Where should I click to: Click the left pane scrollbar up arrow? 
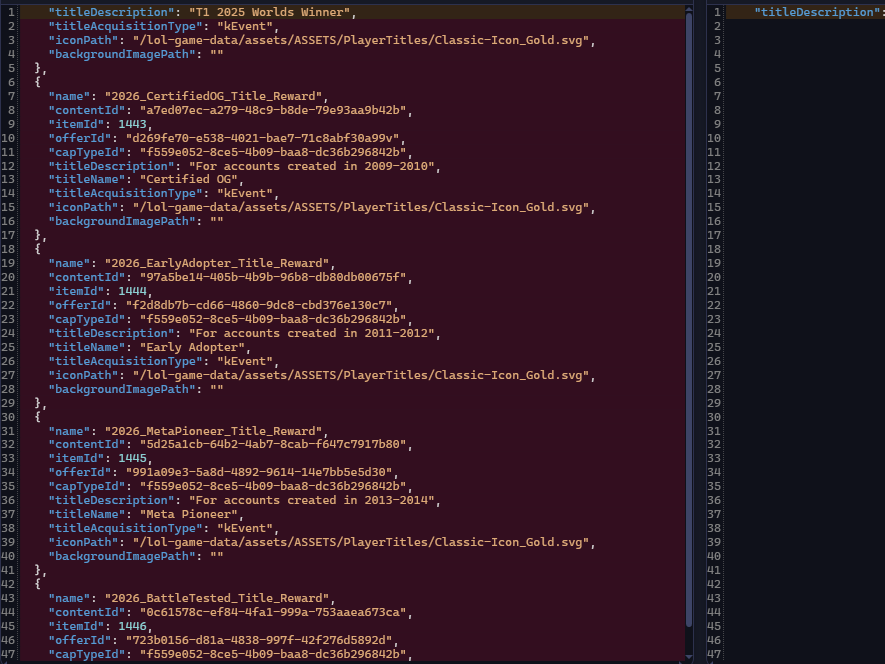pyautogui.click(x=689, y=8)
